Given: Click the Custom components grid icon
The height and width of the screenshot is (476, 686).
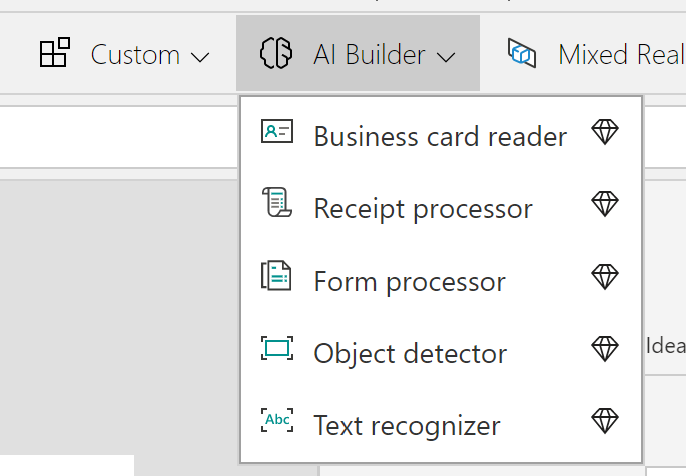Looking at the screenshot, I should [x=55, y=53].
